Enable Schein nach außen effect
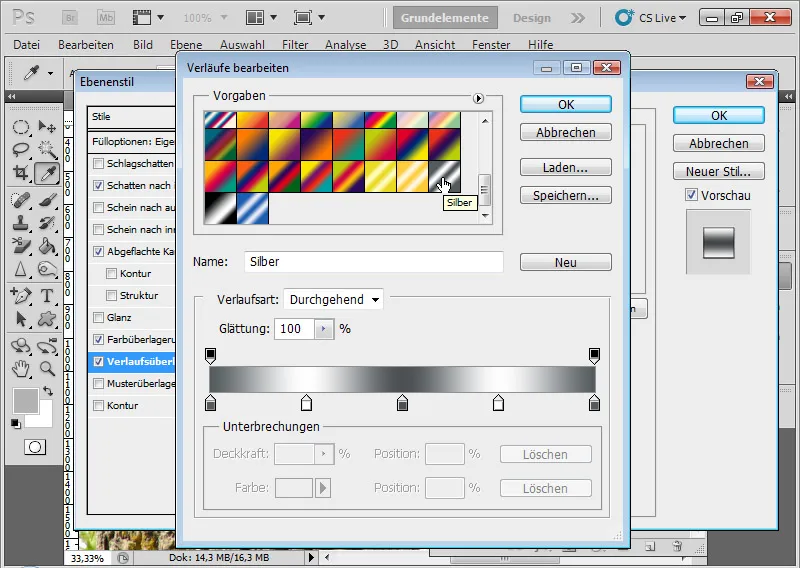This screenshot has height=568, width=800. click(98, 208)
